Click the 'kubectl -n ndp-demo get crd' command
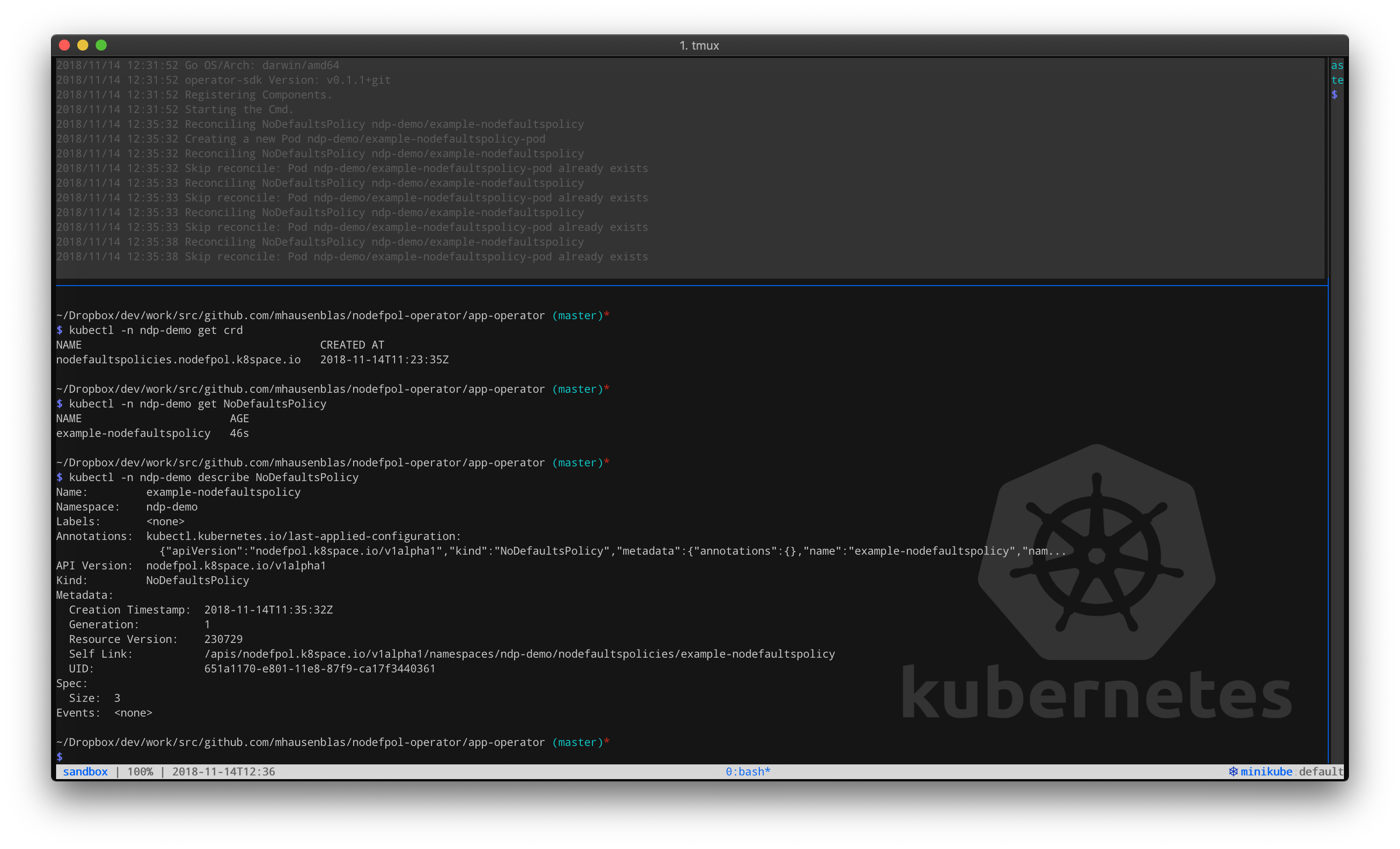Image resolution: width=1400 pixels, height=849 pixels. pyautogui.click(x=155, y=330)
